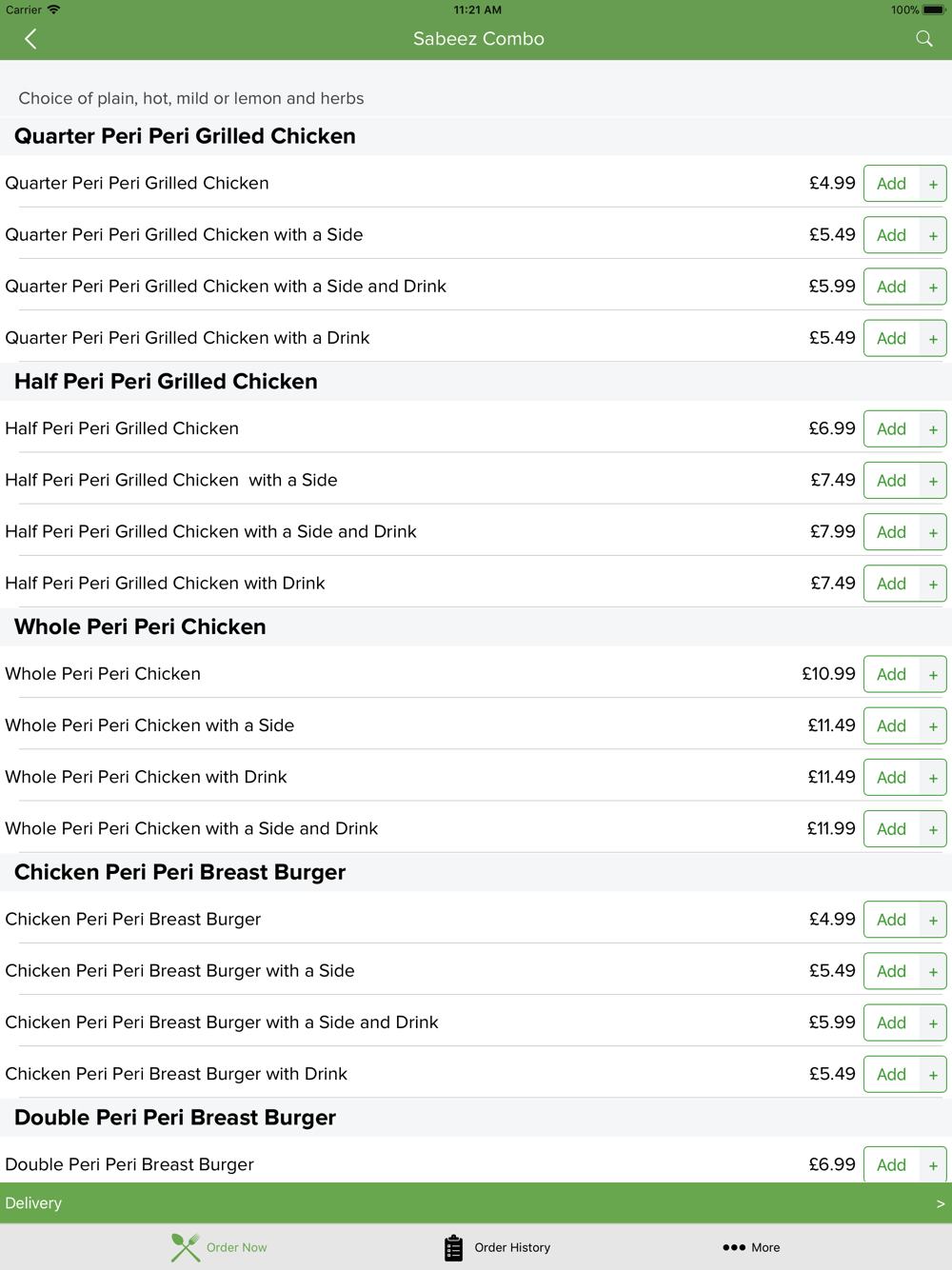The image size is (952, 1270).
Task: Open the Order History clipboard icon
Action: 453,1247
